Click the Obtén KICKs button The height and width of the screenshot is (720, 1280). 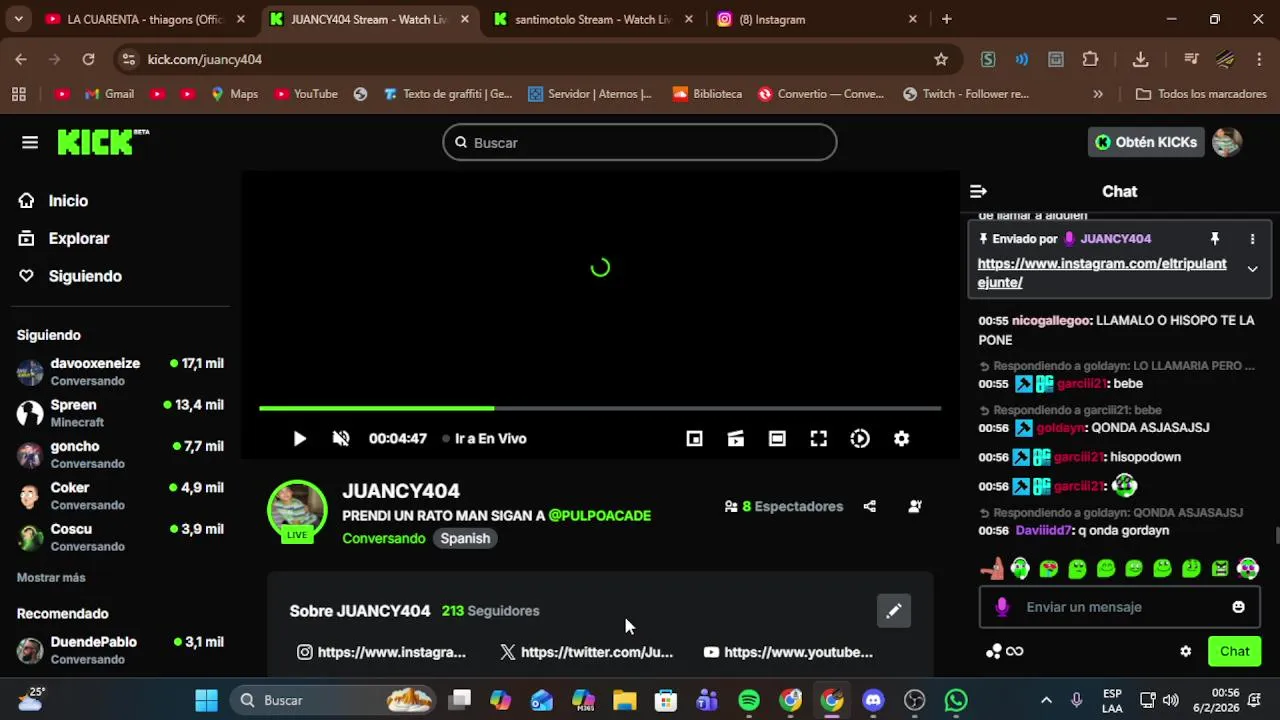(x=1145, y=142)
